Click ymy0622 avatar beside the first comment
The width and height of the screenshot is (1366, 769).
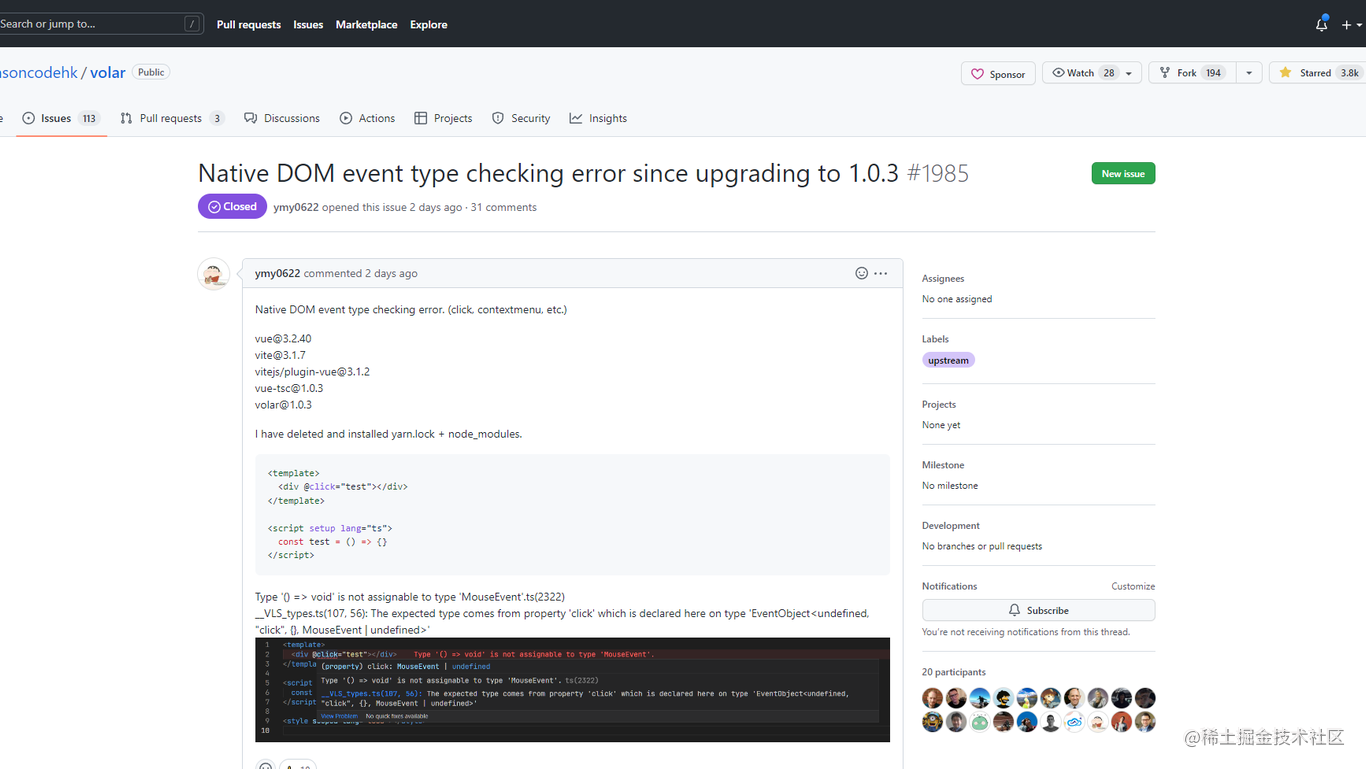(x=214, y=274)
